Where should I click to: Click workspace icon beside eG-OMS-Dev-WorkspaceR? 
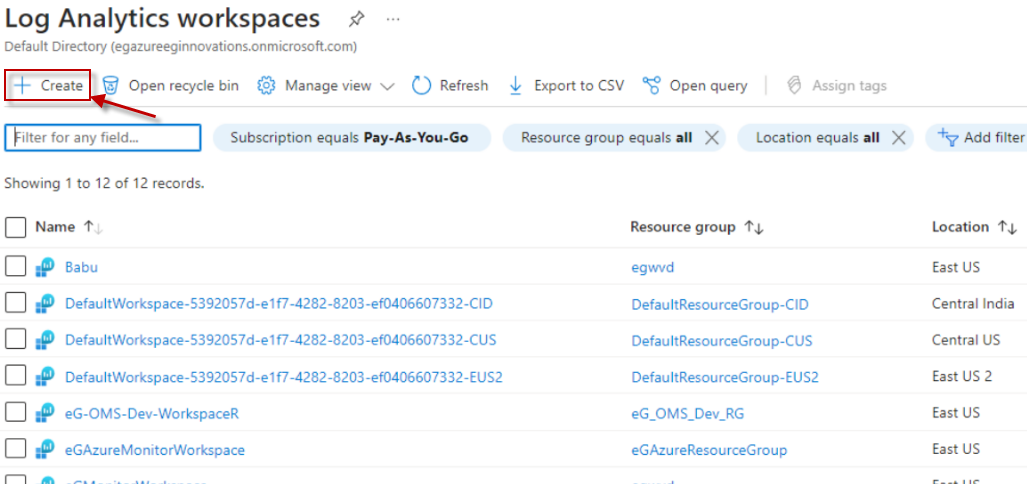tap(45, 414)
